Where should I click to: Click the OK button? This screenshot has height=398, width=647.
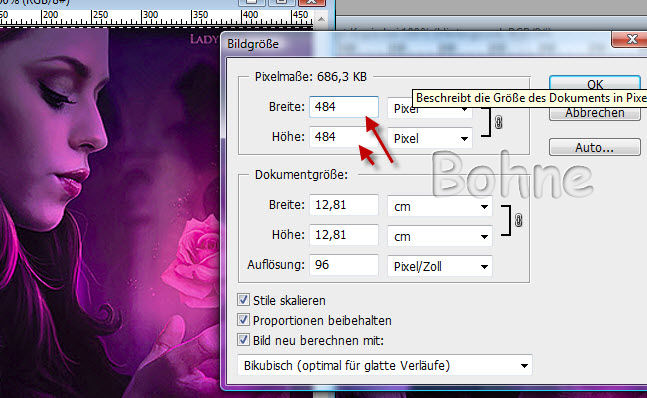pos(595,83)
